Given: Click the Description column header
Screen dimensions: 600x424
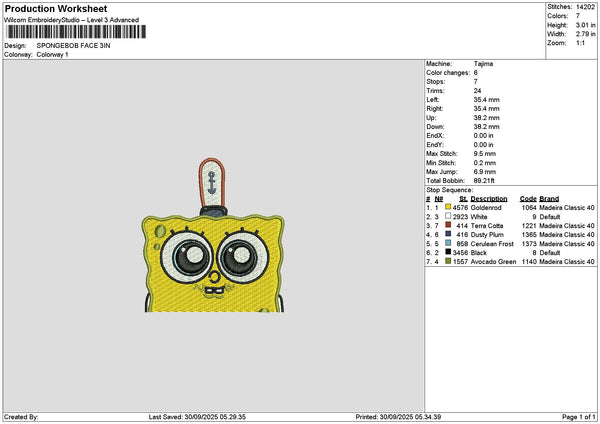Looking at the screenshot, I should (x=489, y=199).
